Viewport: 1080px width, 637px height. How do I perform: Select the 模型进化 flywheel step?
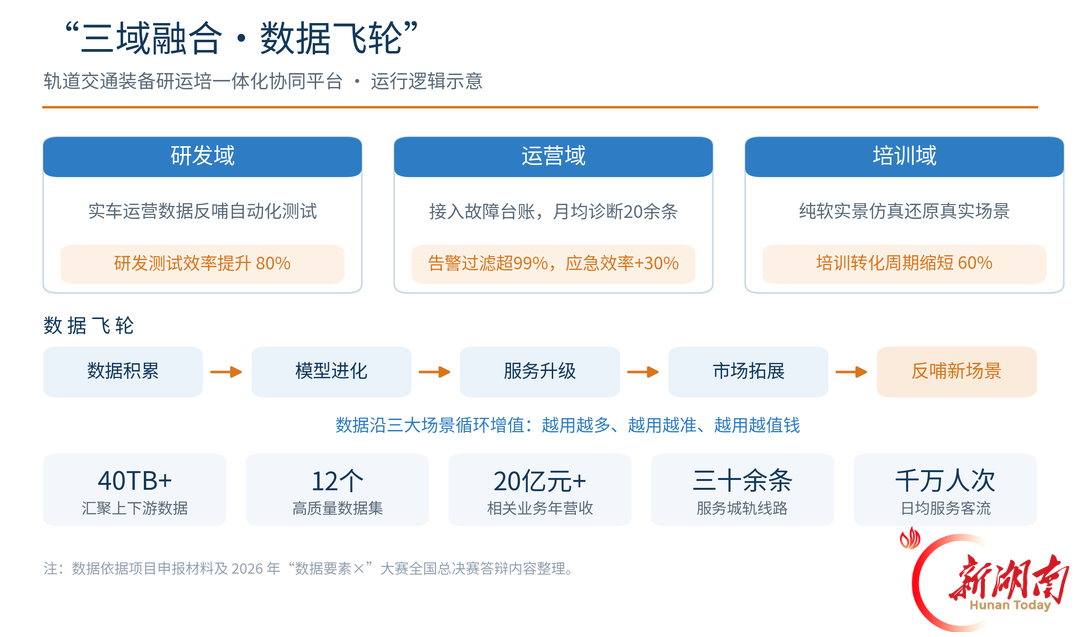pos(331,372)
